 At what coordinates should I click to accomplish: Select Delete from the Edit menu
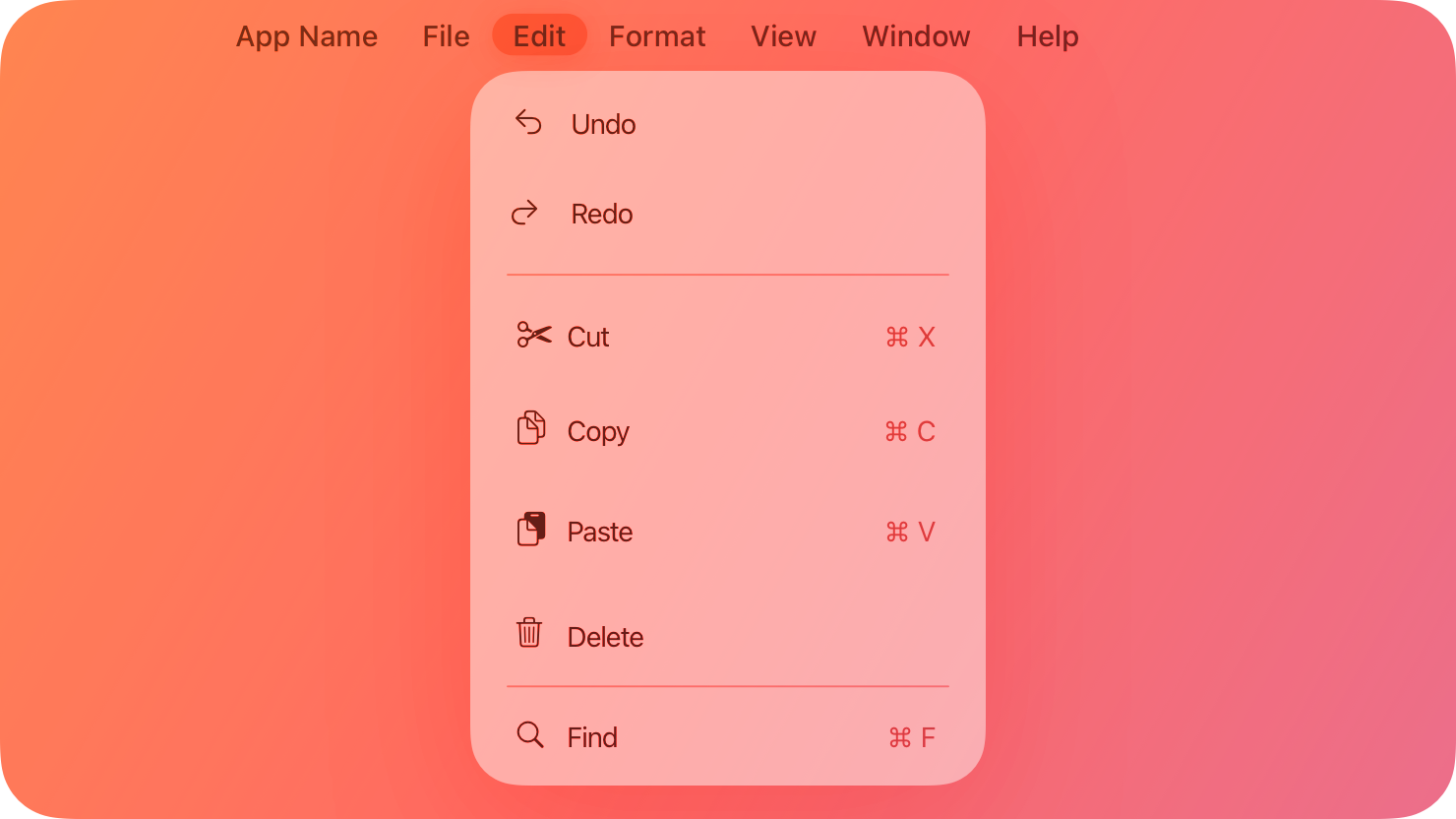604,636
